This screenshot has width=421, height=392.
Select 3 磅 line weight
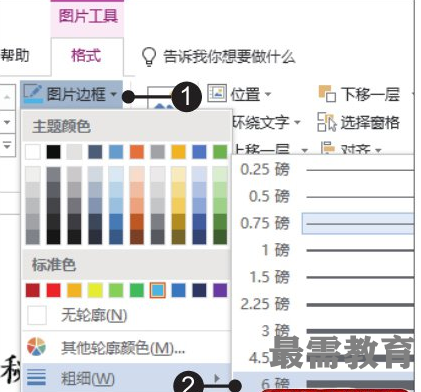click(323, 331)
